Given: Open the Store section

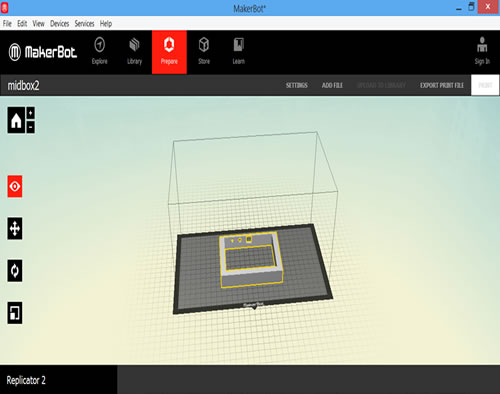Looking at the screenshot, I should pos(204,52).
